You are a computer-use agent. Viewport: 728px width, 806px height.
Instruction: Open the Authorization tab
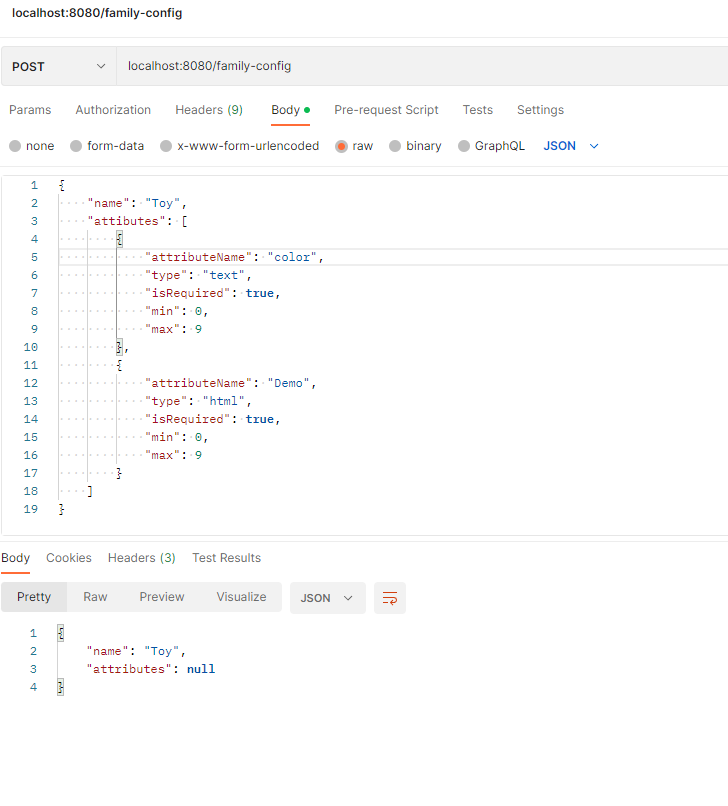click(113, 110)
